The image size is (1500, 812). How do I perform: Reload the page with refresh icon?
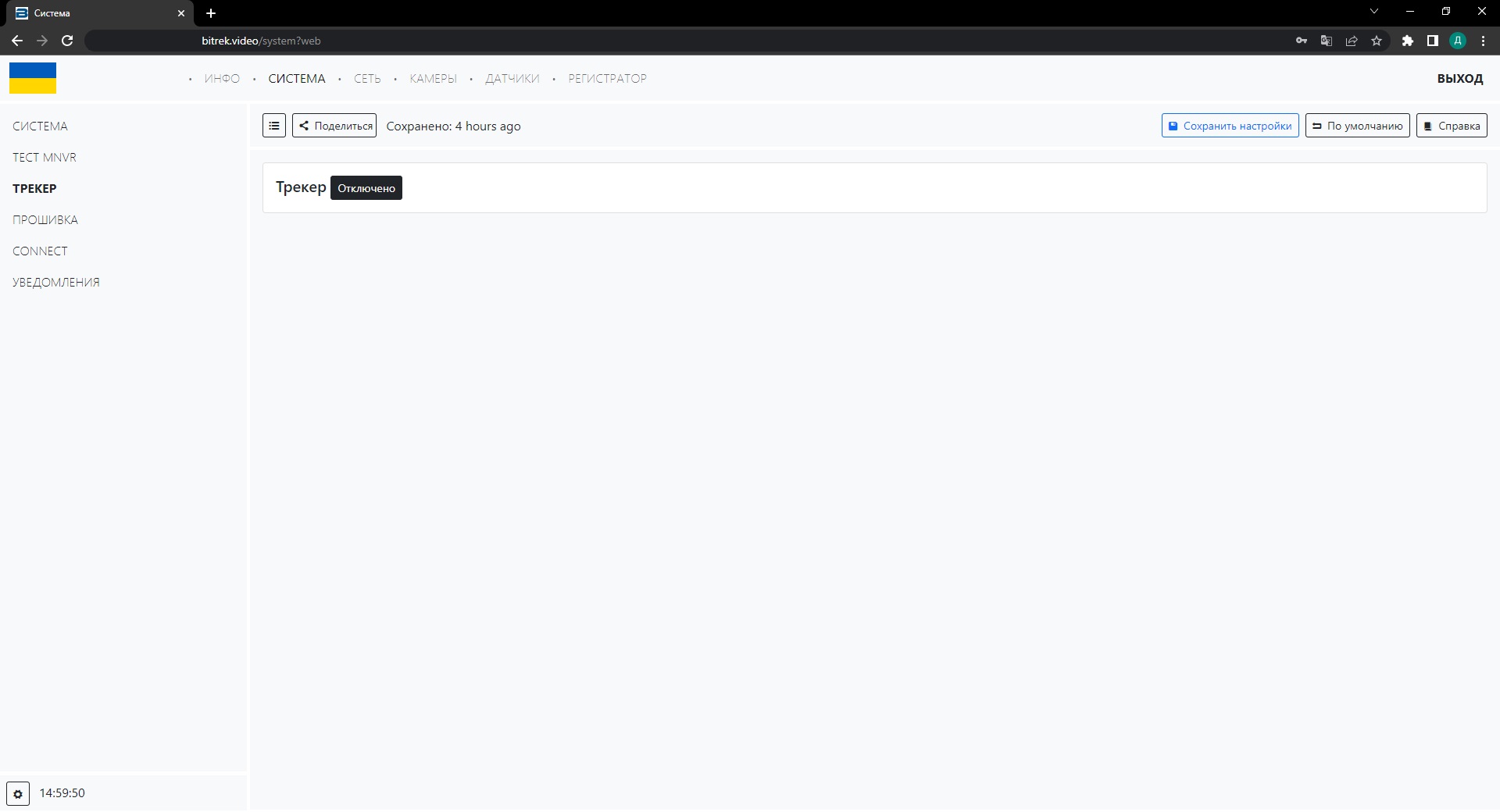click(x=67, y=41)
